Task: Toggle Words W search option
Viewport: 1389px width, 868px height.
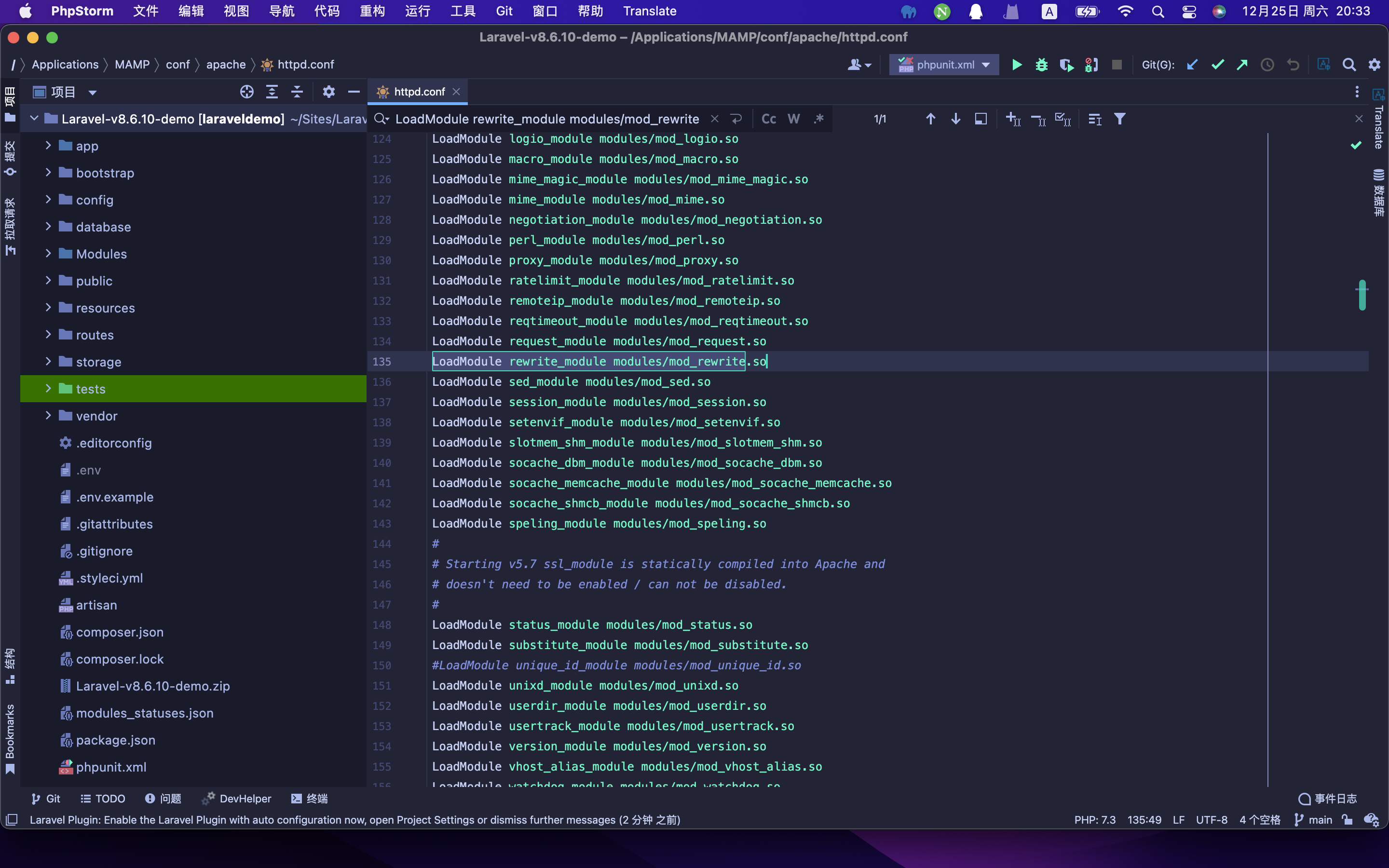Action: (x=794, y=119)
